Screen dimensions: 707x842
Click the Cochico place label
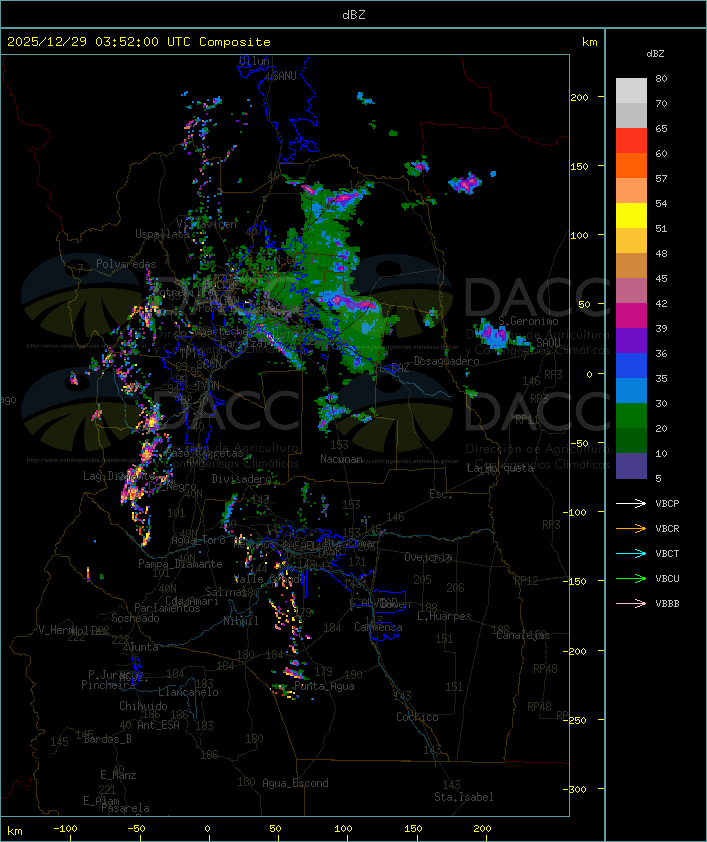click(x=417, y=717)
